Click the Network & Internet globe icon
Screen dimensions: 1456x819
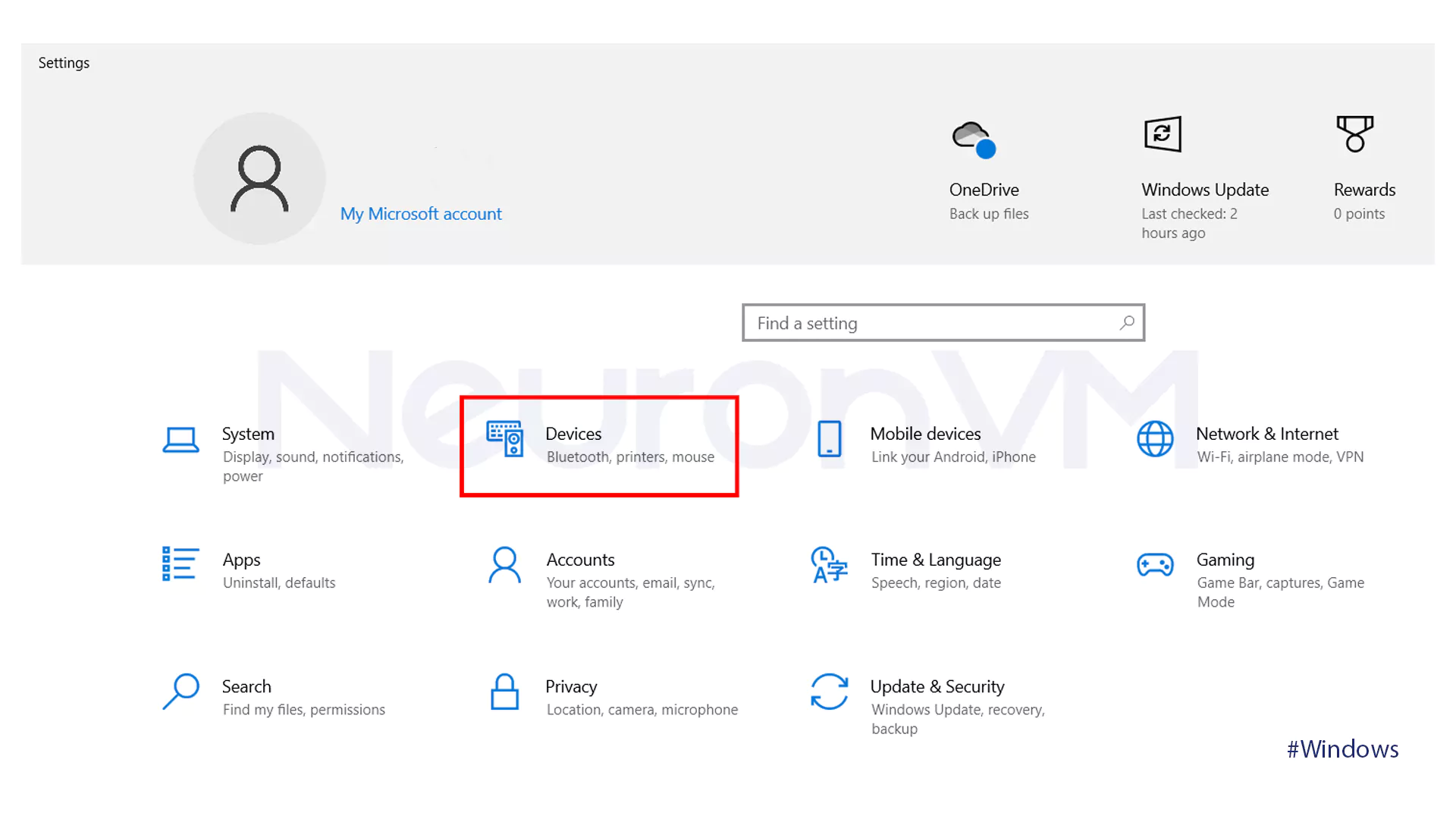pyautogui.click(x=1155, y=439)
